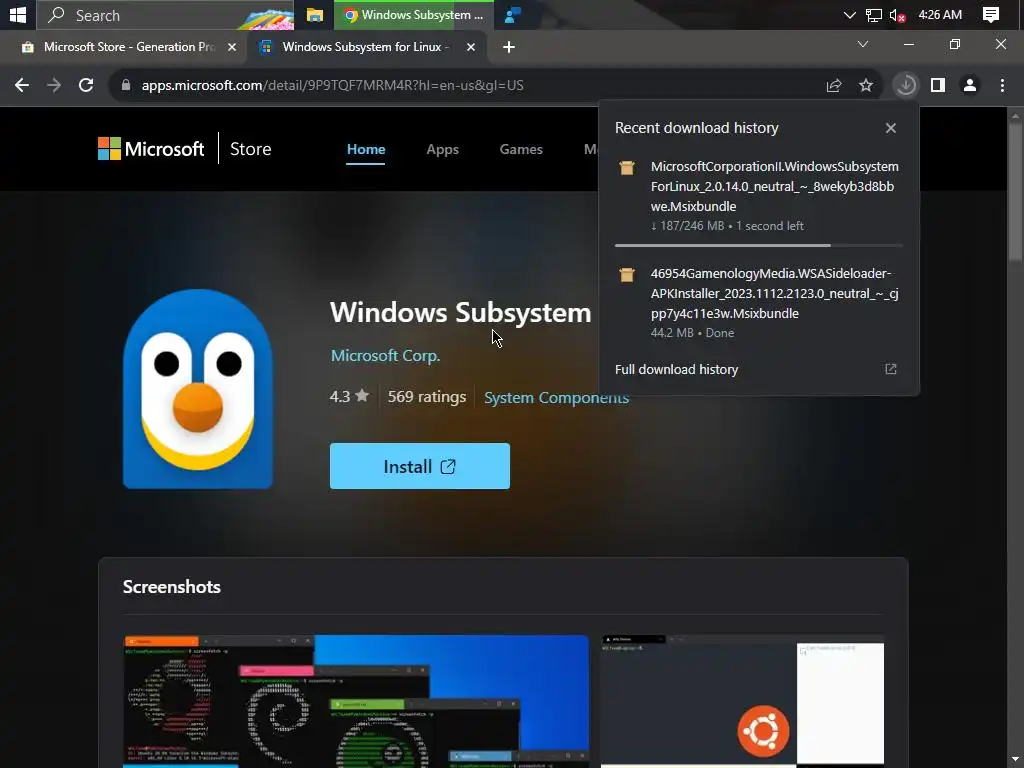Close the Recent download history popup
Image resolution: width=1024 pixels, height=768 pixels.
(891, 128)
